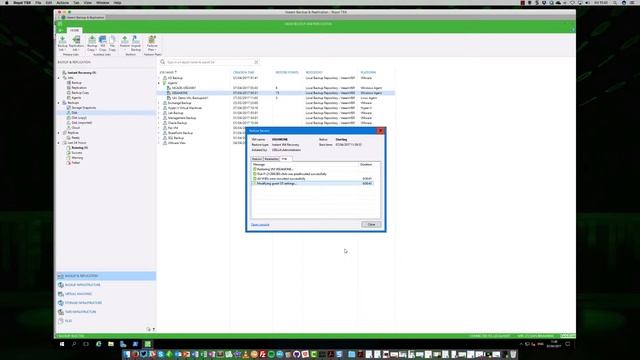This screenshot has height=360, width=640.
Task: Select the Management Backup row
Action: (x=276, y=118)
